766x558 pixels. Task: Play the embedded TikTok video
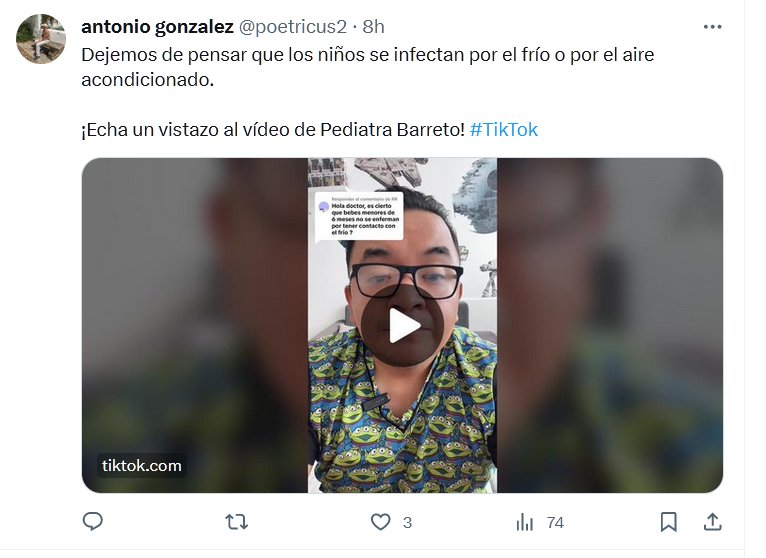[403, 325]
